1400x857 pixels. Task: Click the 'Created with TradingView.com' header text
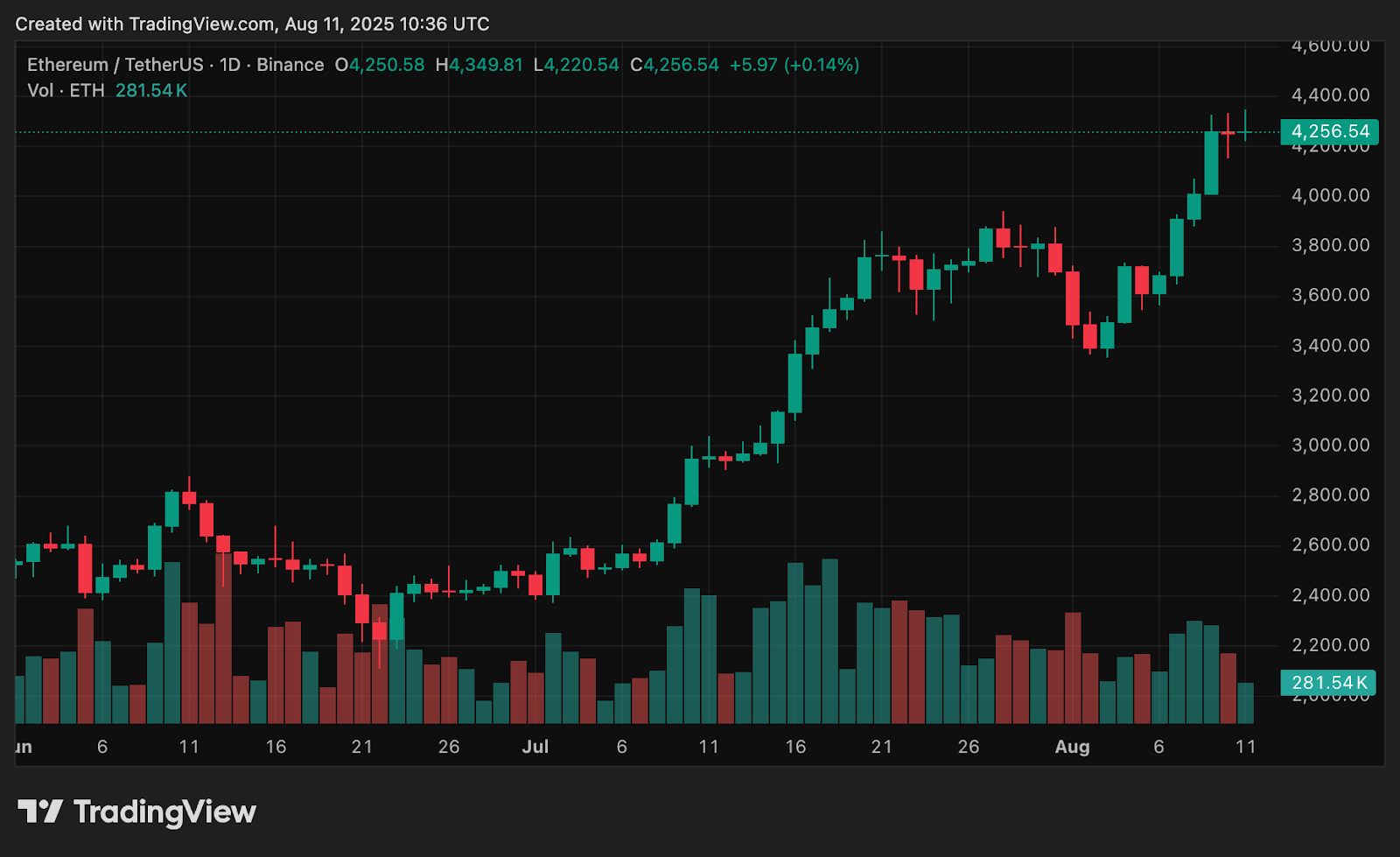coord(252,24)
